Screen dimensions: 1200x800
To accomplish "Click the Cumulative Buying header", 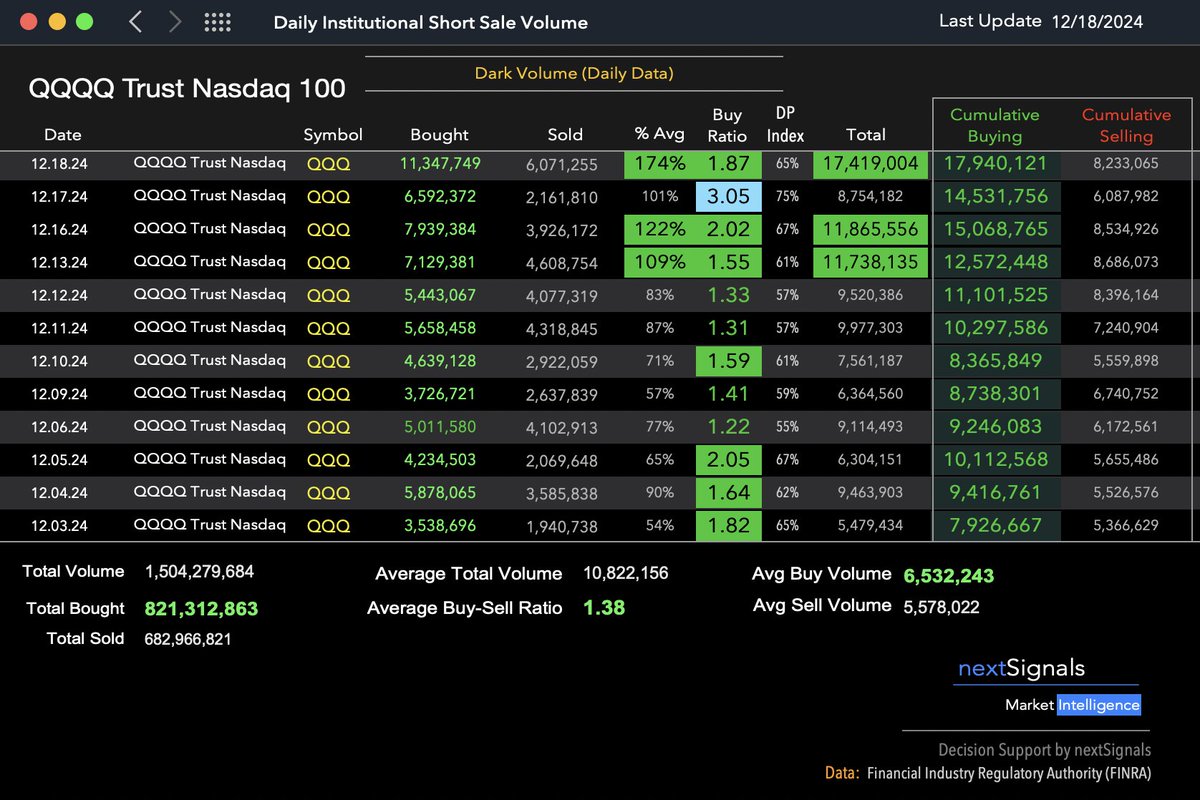I will pos(994,125).
